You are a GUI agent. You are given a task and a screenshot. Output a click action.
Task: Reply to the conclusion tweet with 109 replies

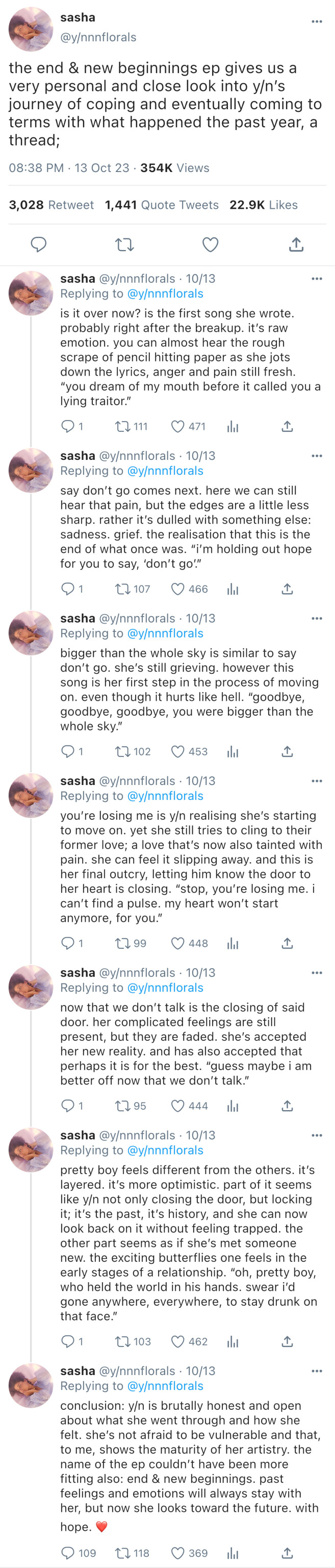coord(67,1553)
